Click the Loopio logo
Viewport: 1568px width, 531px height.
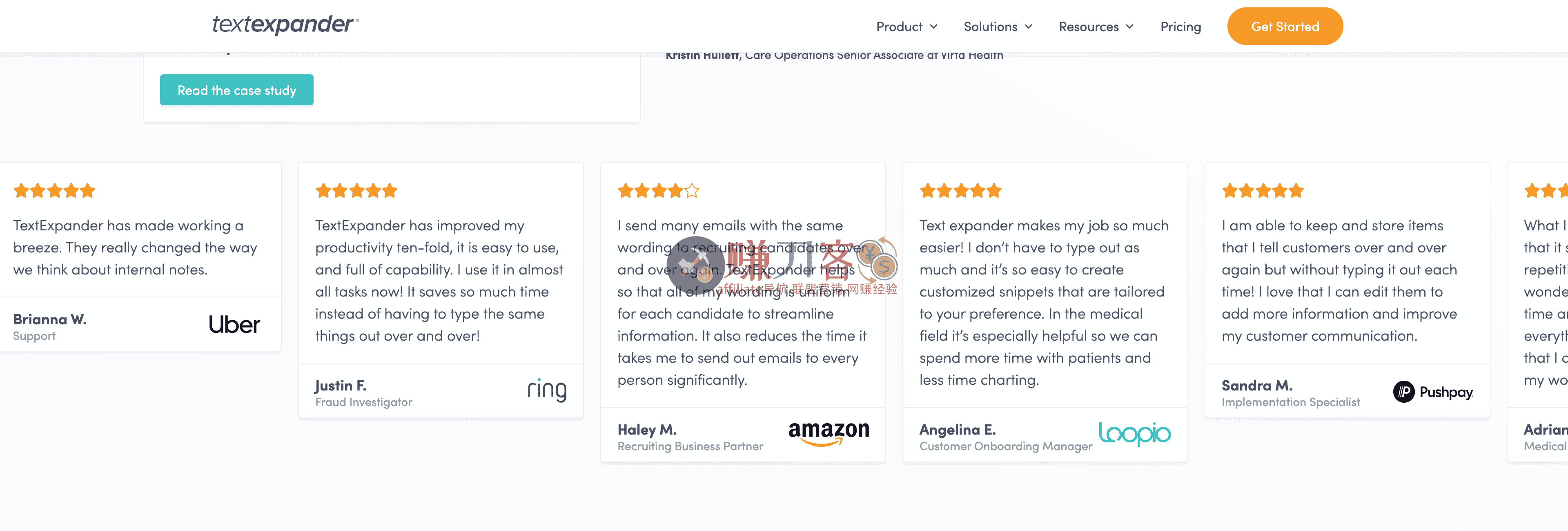click(1134, 433)
